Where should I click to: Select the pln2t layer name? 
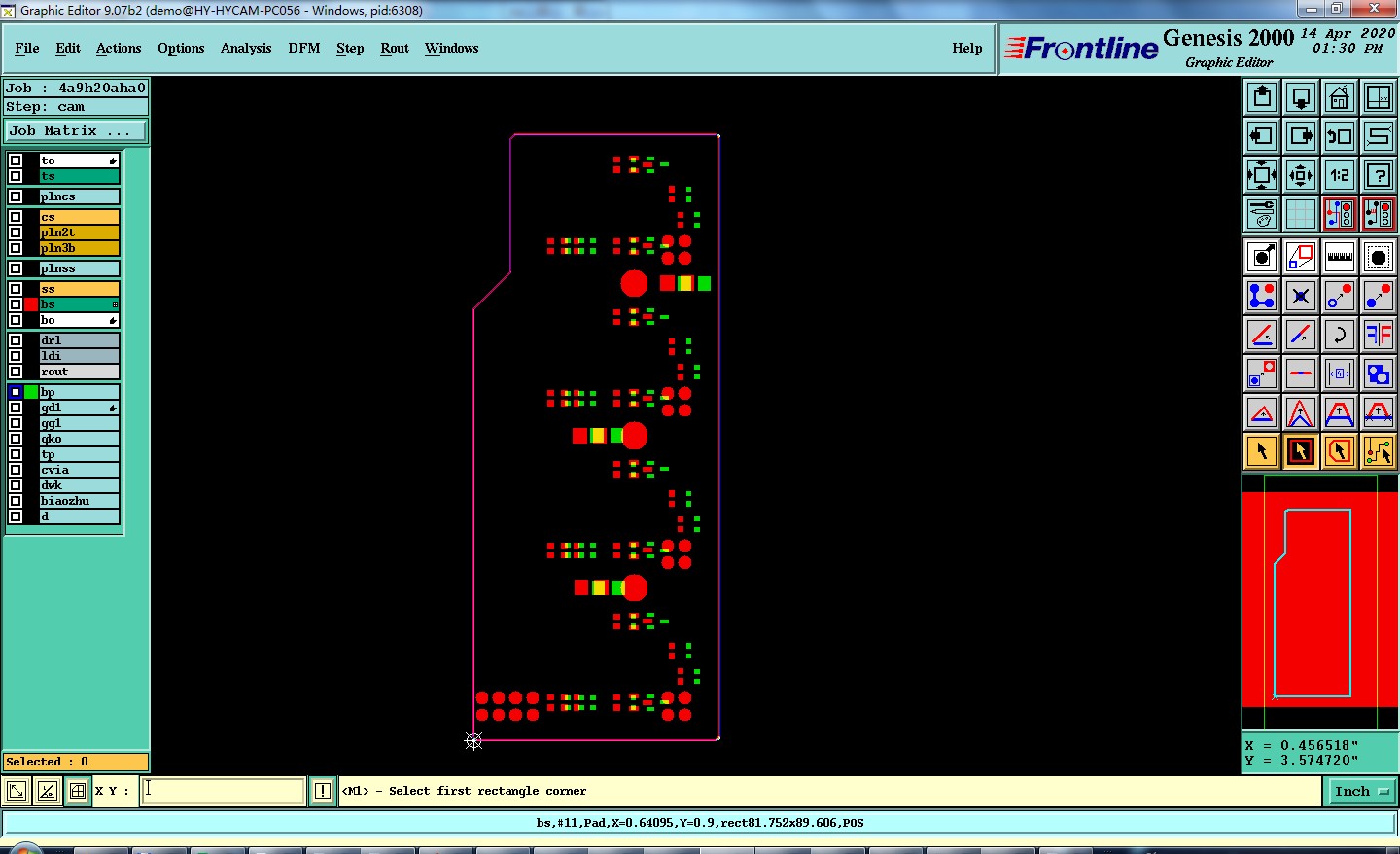pos(79,232)
